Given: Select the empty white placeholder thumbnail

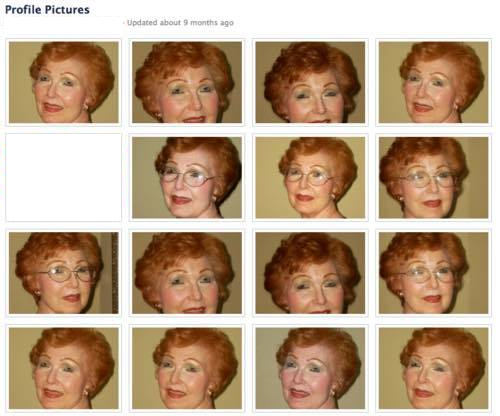Looking at the screenshot, I should [64, 178].
